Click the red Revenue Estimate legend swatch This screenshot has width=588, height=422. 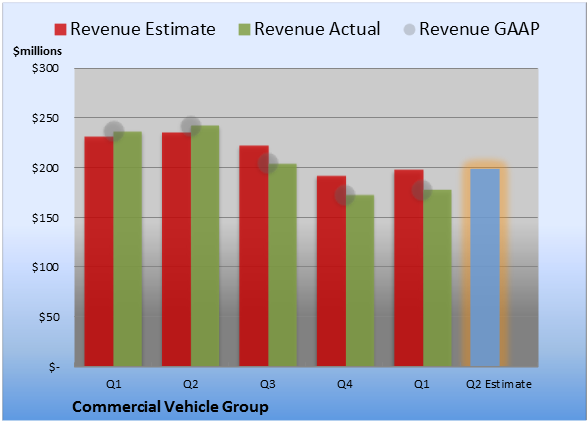(x=60, y=29)
